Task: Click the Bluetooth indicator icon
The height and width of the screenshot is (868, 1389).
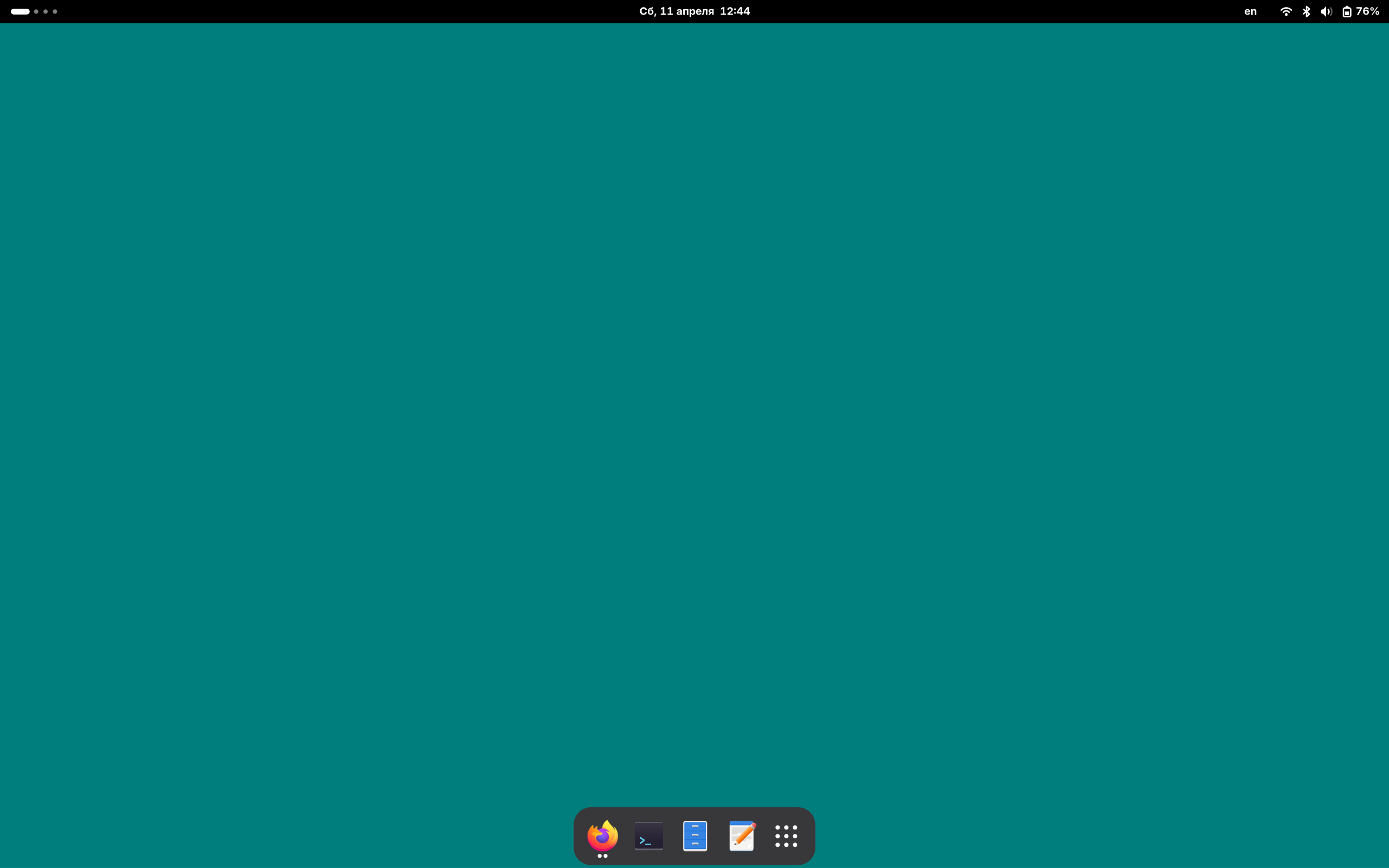Action: [1307, 11]
